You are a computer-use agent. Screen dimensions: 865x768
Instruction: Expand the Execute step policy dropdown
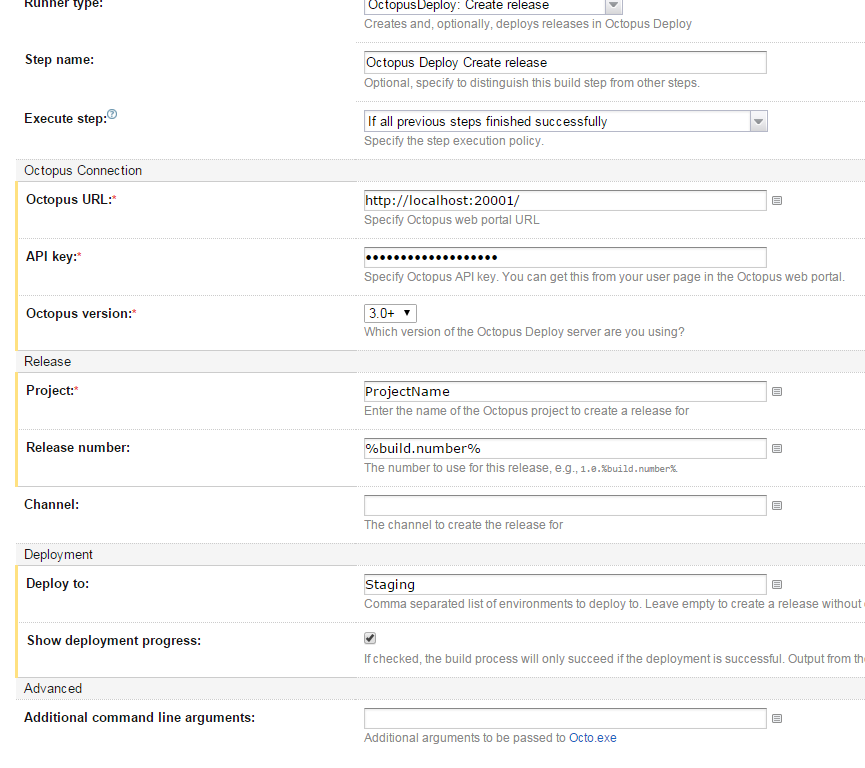[565, 121]
